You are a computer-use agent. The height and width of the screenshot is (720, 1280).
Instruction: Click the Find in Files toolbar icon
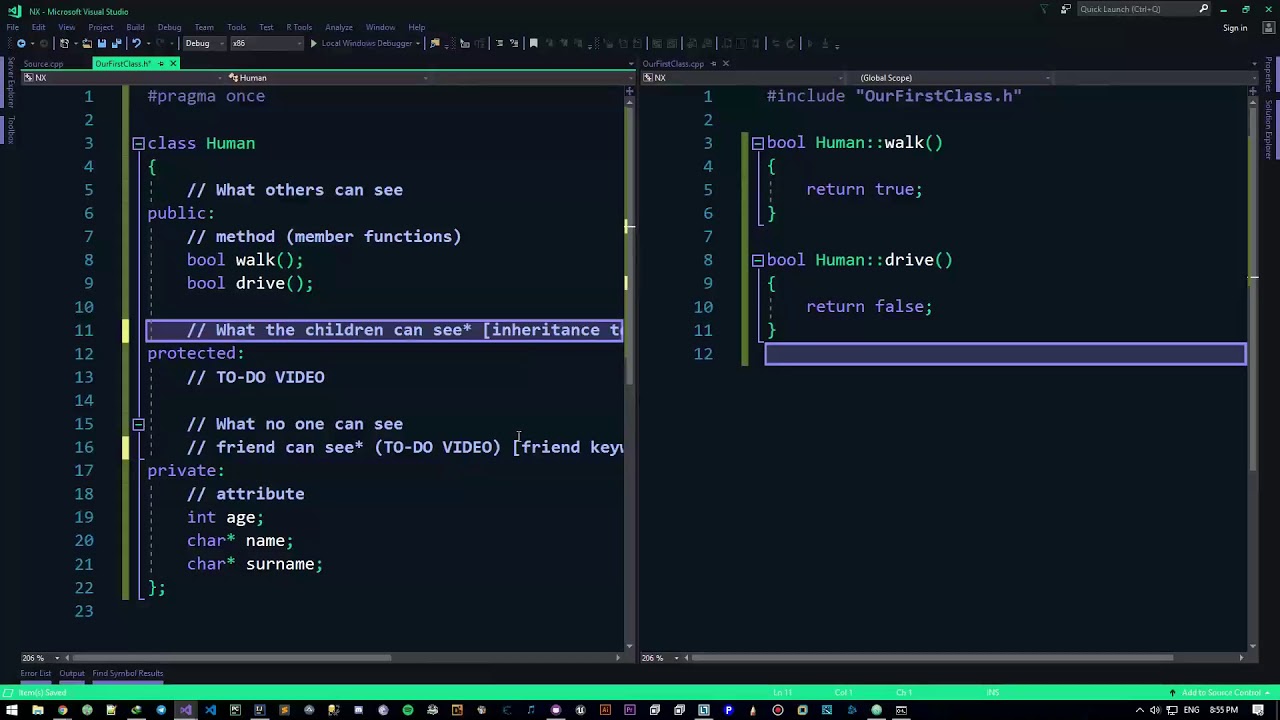434,43
